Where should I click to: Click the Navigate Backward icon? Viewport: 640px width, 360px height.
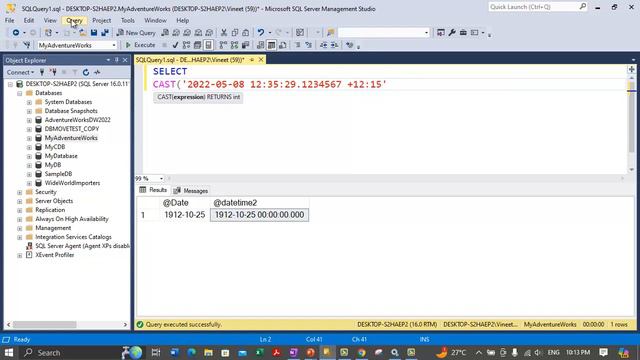16,33
